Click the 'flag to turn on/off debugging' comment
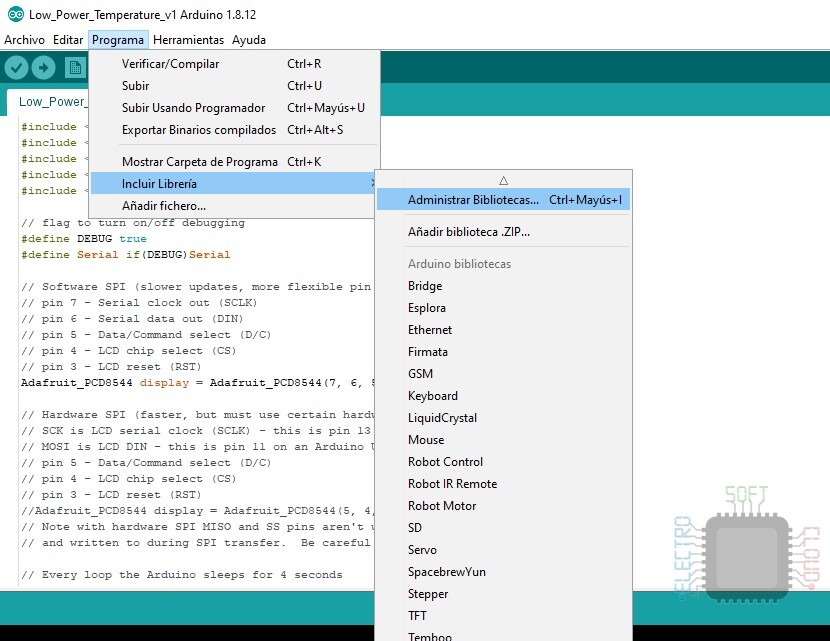 click(x=133, y=223)
